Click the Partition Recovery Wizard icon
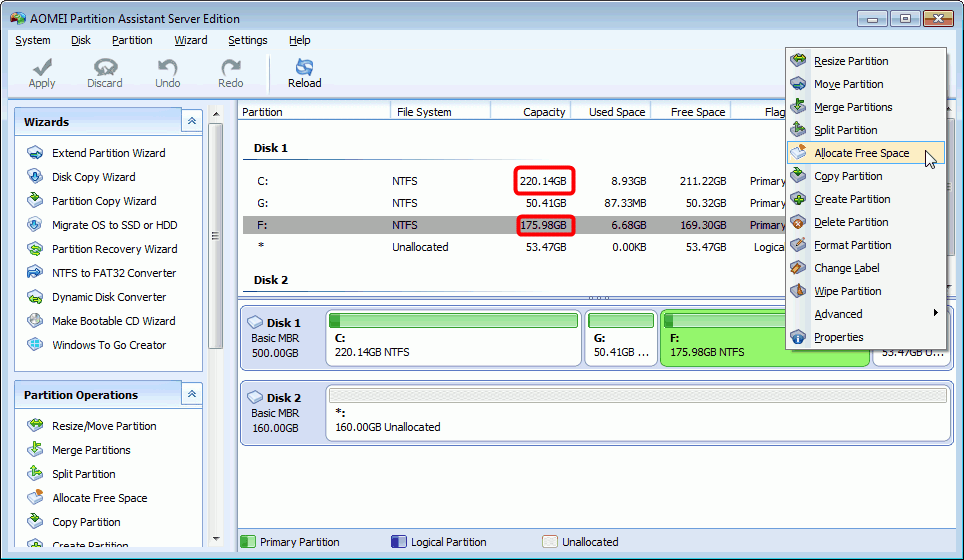Screen dimensions: 964x560 tap(35, 248)
